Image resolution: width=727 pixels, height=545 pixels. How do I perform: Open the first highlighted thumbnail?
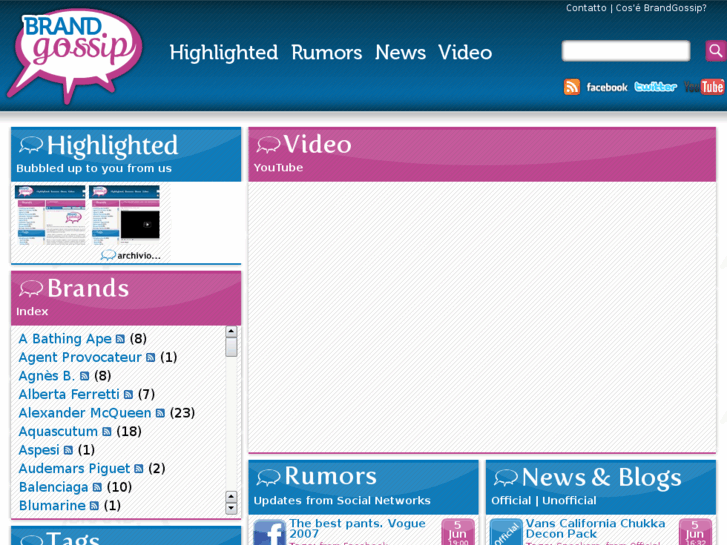(50, 215)
